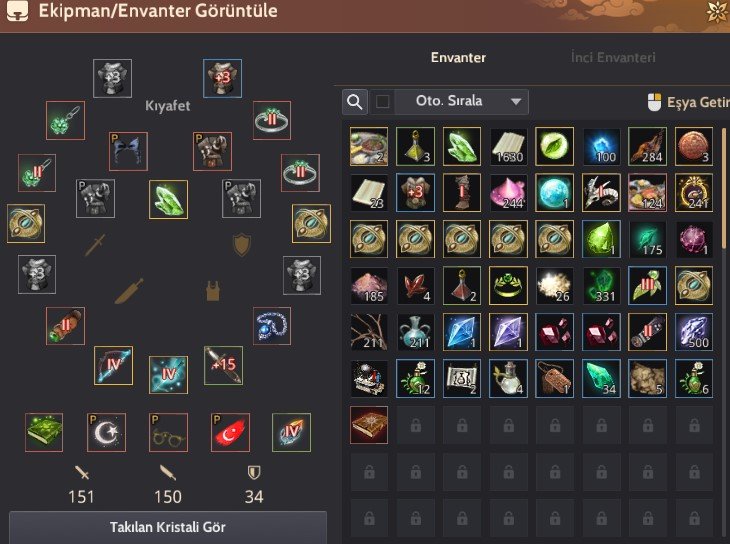The height and width of the screenshot is (544, 730).
Task: Click the green crystal in center slot
Action: point(168,199)
